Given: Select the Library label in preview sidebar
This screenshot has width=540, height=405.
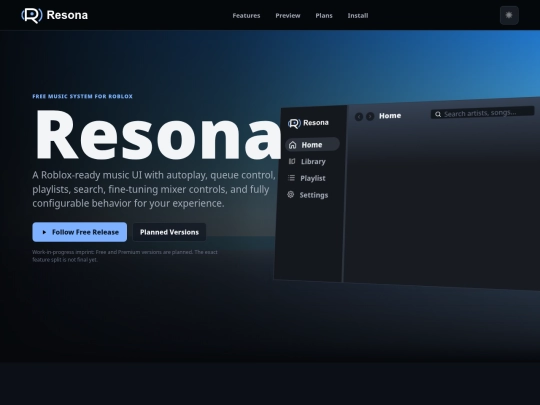Looking at the screenshot, I should click(313, 162).
